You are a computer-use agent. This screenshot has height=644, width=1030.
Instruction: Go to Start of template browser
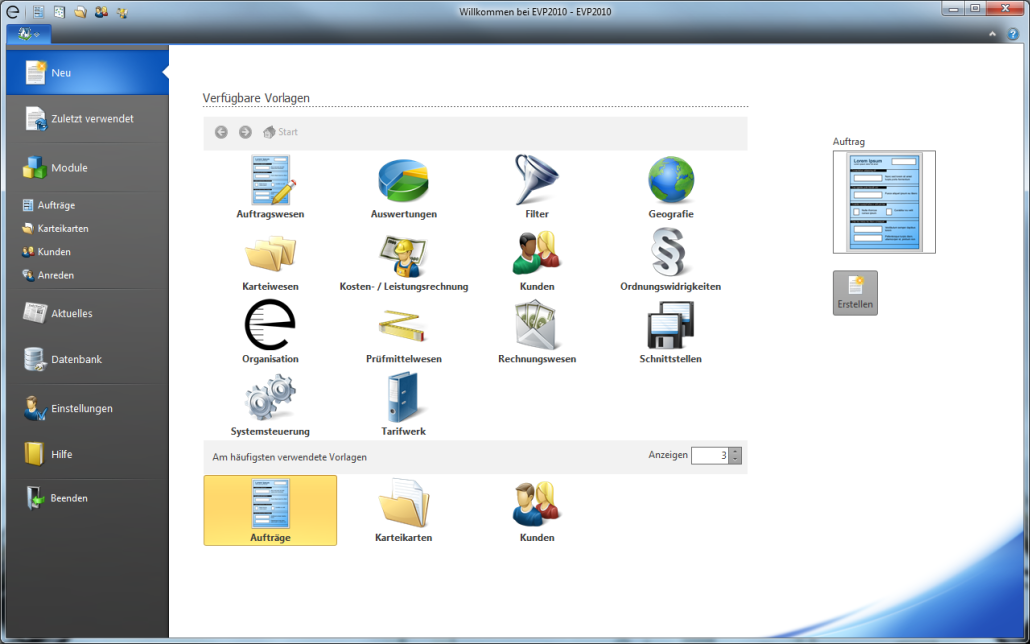click(280, 132)
